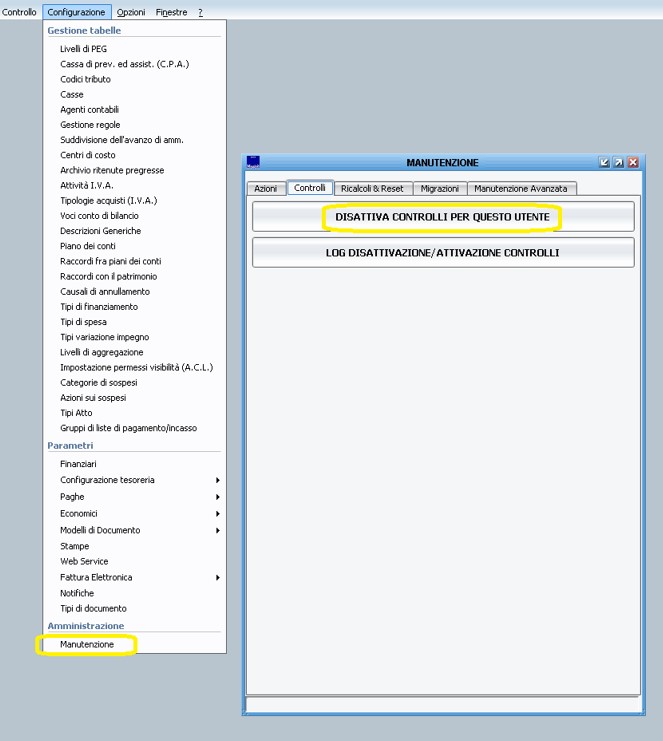Switch to the Azioni tab
The height and width of the screenshot is (741, 663).
point(266,189)
